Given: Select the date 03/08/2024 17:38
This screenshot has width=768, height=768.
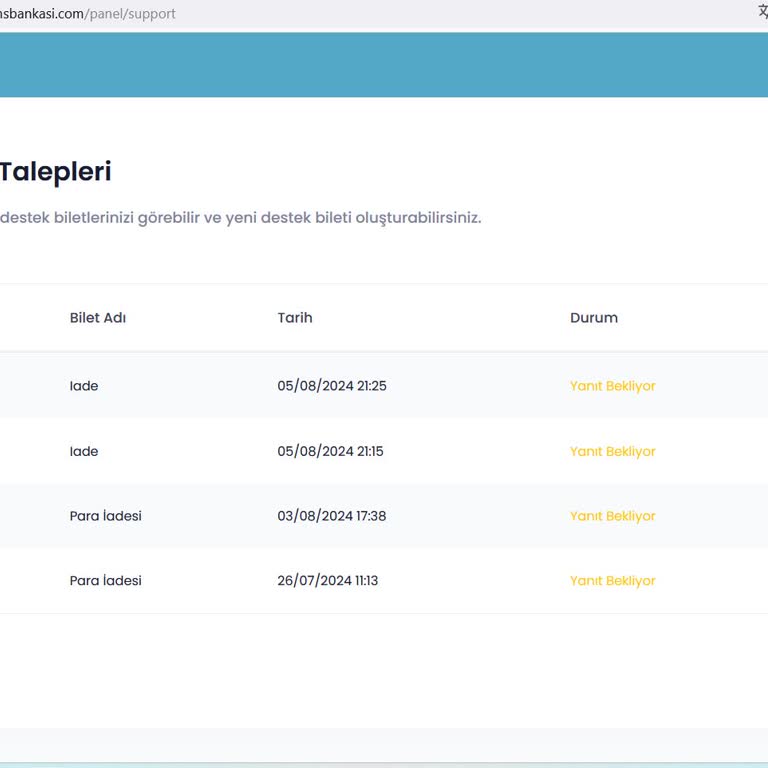Looking at the screenshot, I should pos(332,517).
